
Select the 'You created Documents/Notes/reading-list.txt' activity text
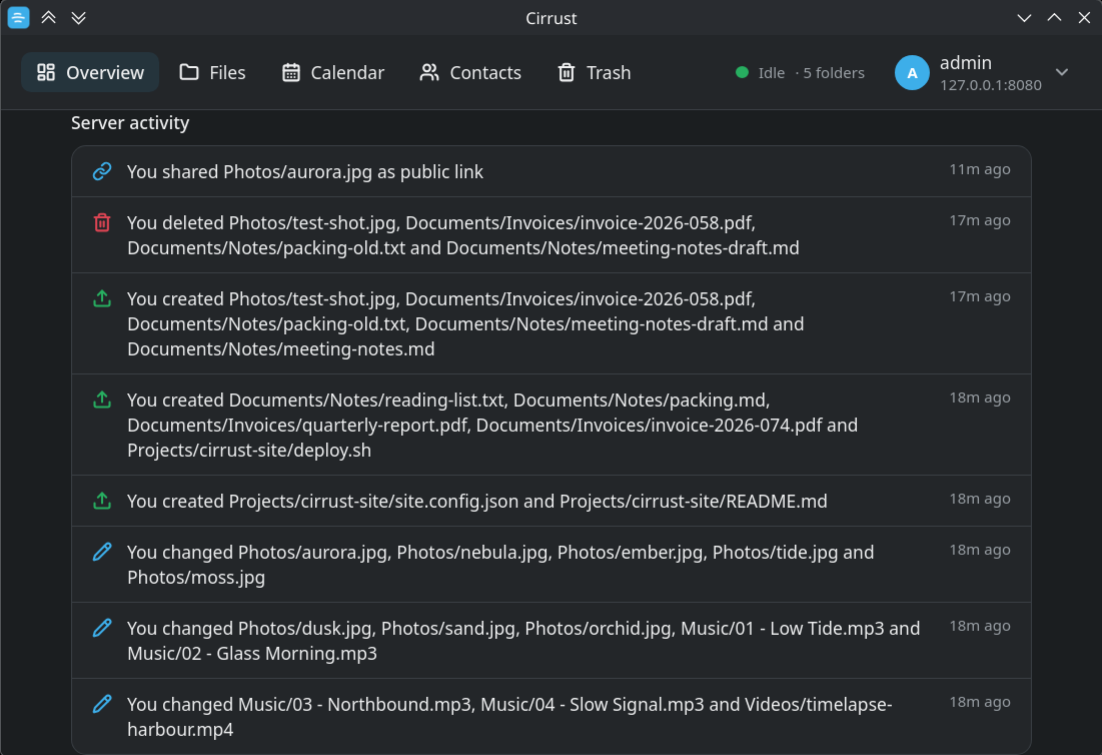point(492,425)
